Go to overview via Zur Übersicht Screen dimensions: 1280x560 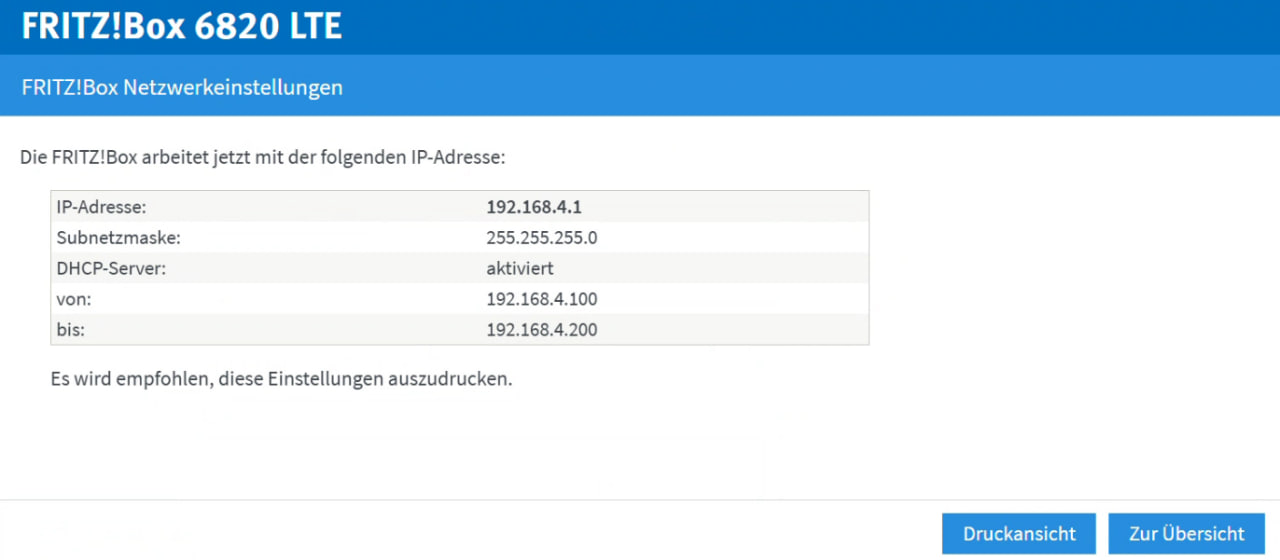click(1186, 534)
